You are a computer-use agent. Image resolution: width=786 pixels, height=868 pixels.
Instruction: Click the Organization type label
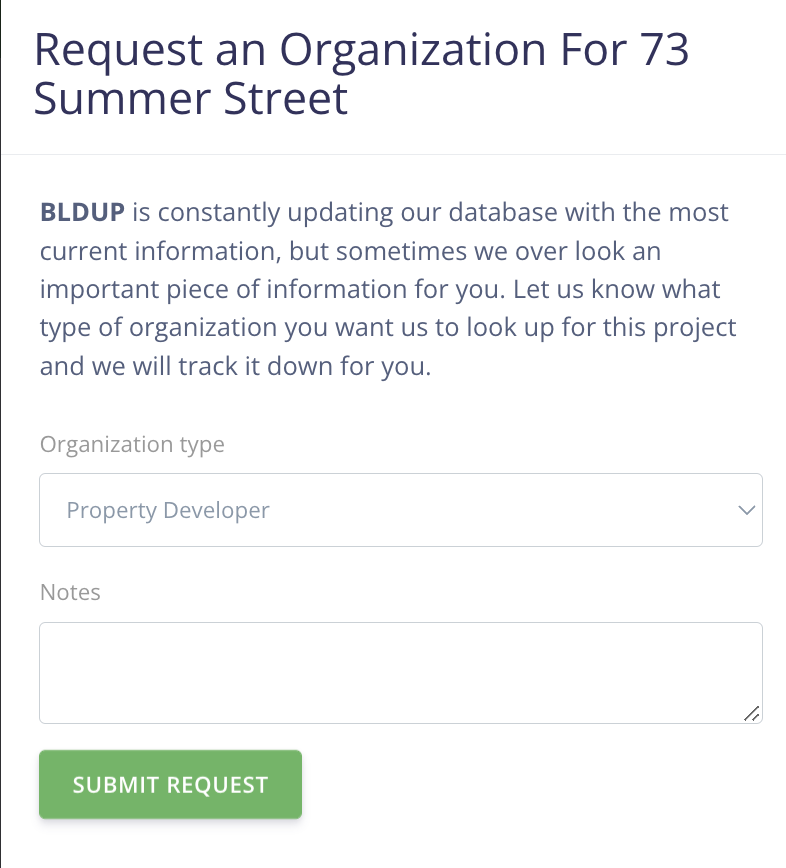[132, 444]
